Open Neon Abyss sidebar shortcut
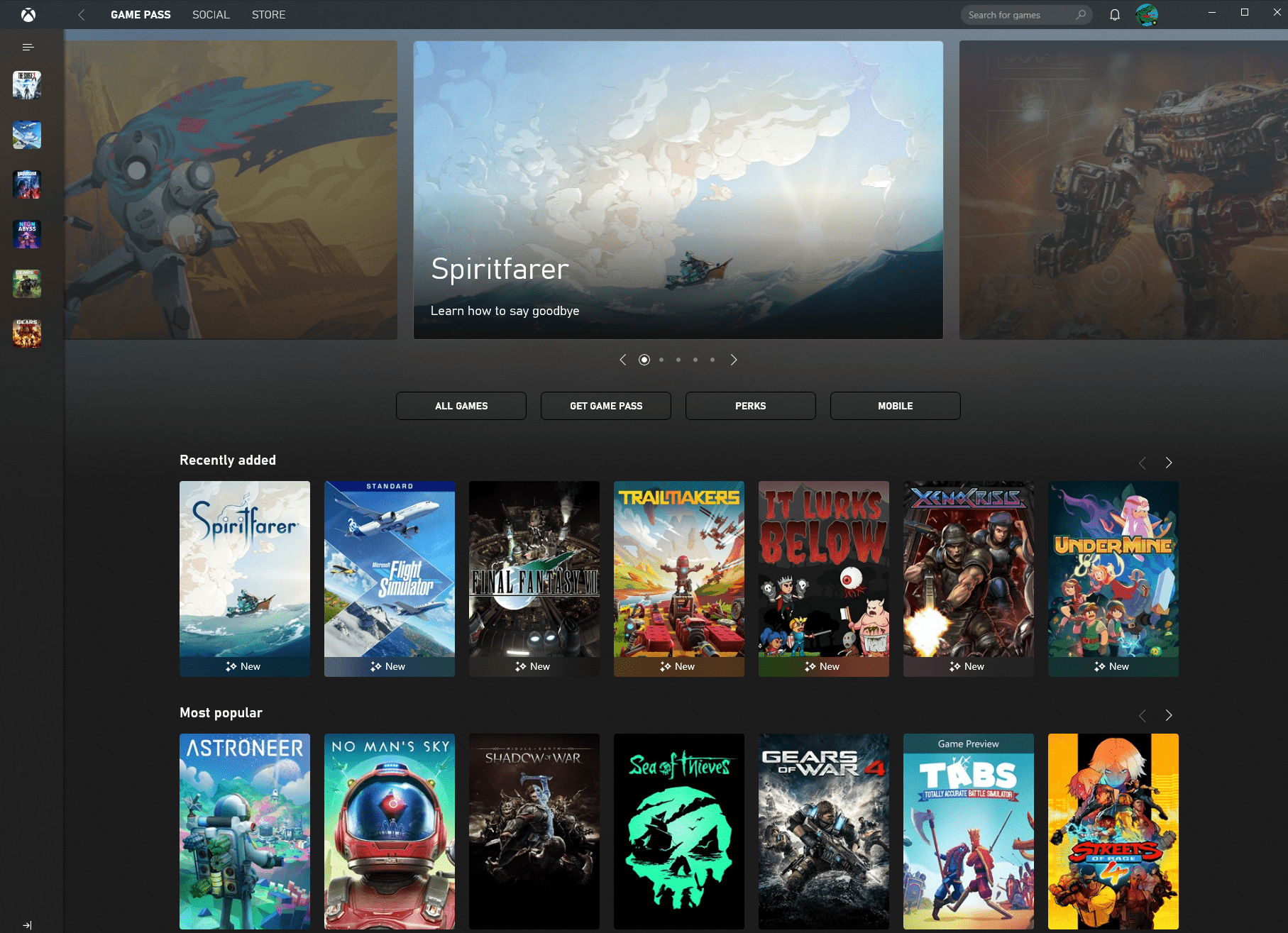Screen dimensions: 1288x933 tap(27, 234)
